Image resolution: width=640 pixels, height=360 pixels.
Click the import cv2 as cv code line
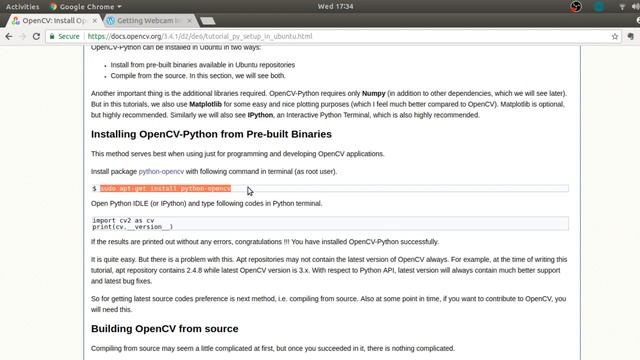pos(123,220)
